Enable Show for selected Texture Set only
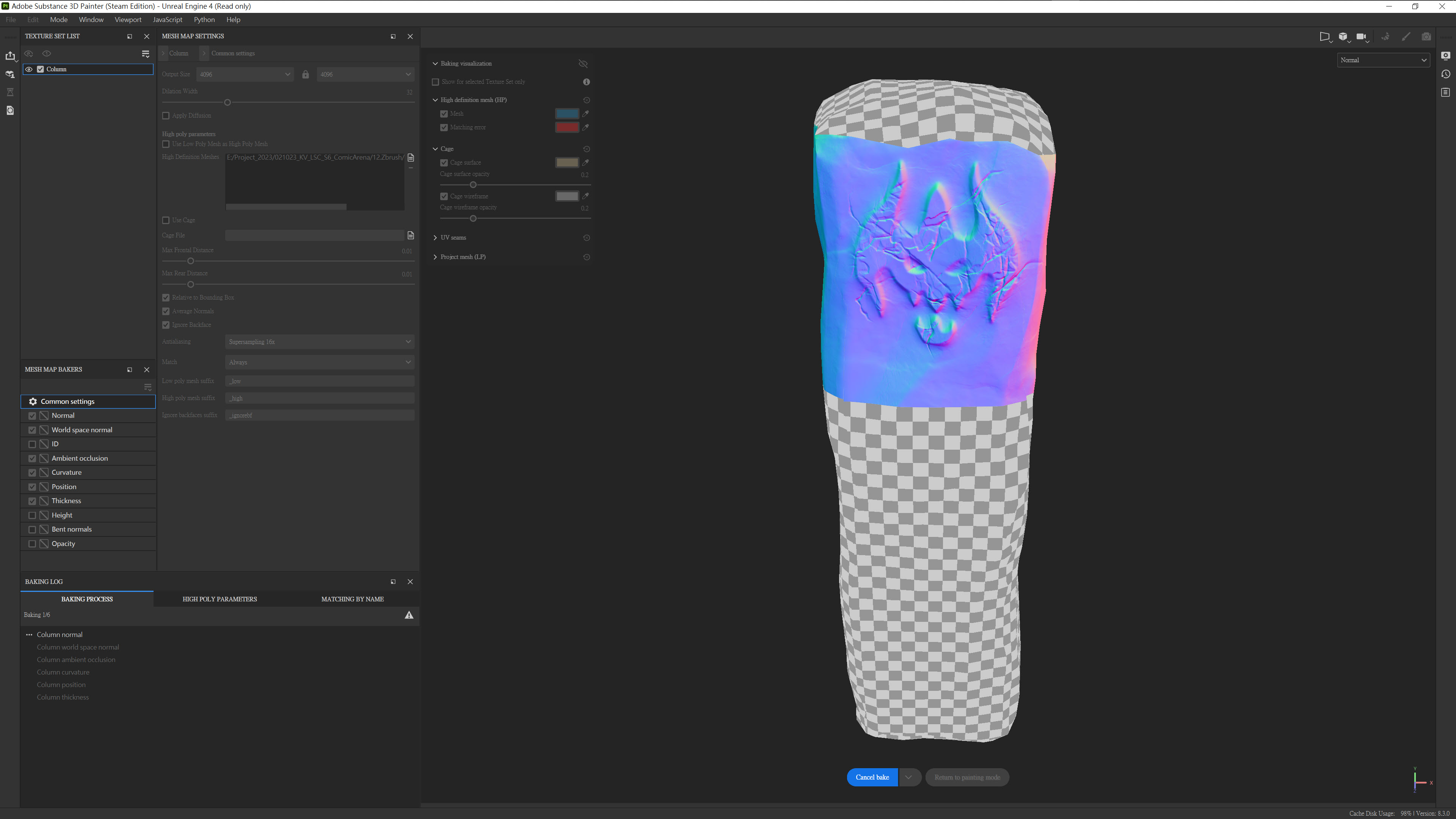This screenshot has width=1456, height=819. (x=435, y=82)
